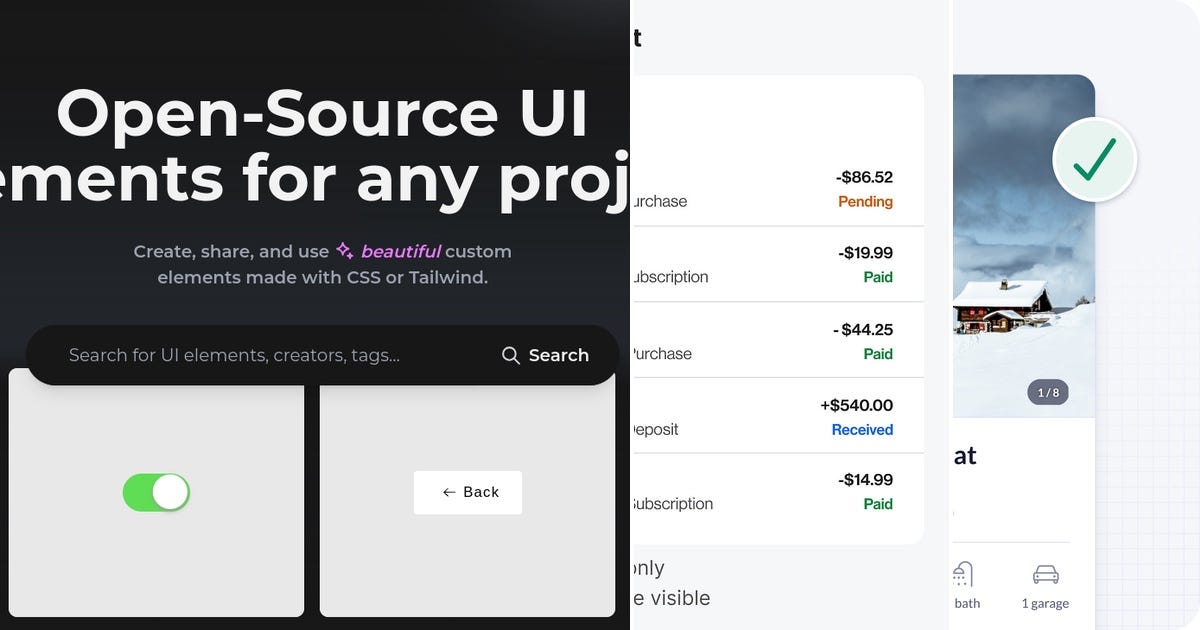Expand the $540.00 deposit entry
The width and height of the screenshot is (1200, 630).
coord(800,417)
